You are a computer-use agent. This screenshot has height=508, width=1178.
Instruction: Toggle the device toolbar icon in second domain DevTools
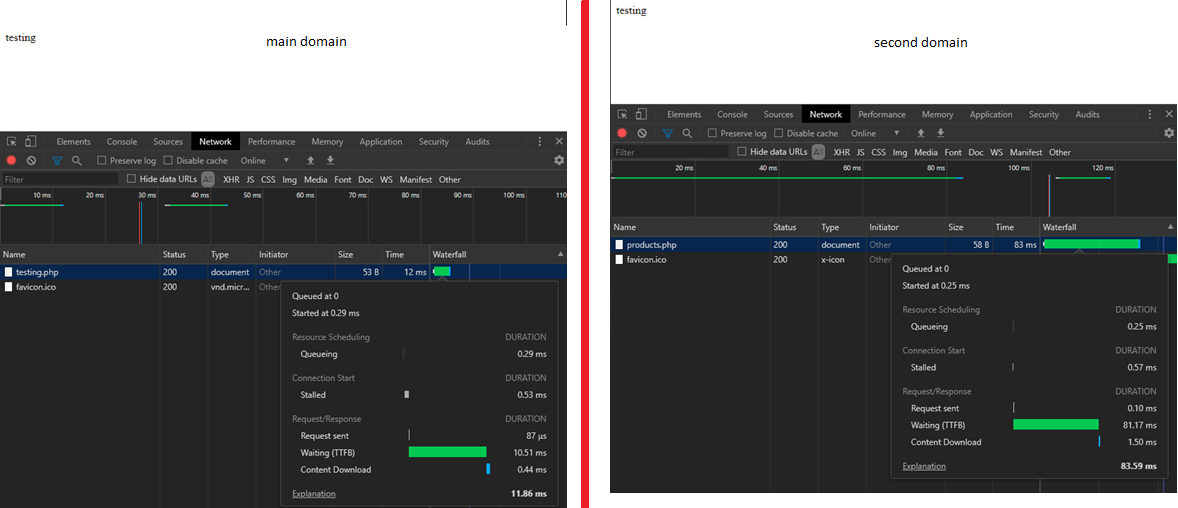tap(641, 114)
